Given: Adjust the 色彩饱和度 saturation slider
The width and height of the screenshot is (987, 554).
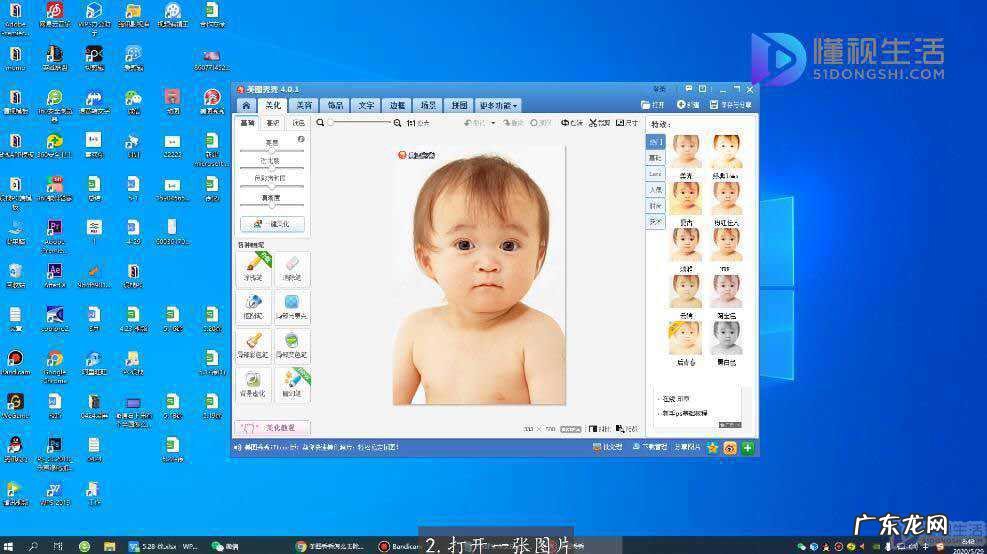Looking at the screenshot, I should click(272, 186).
